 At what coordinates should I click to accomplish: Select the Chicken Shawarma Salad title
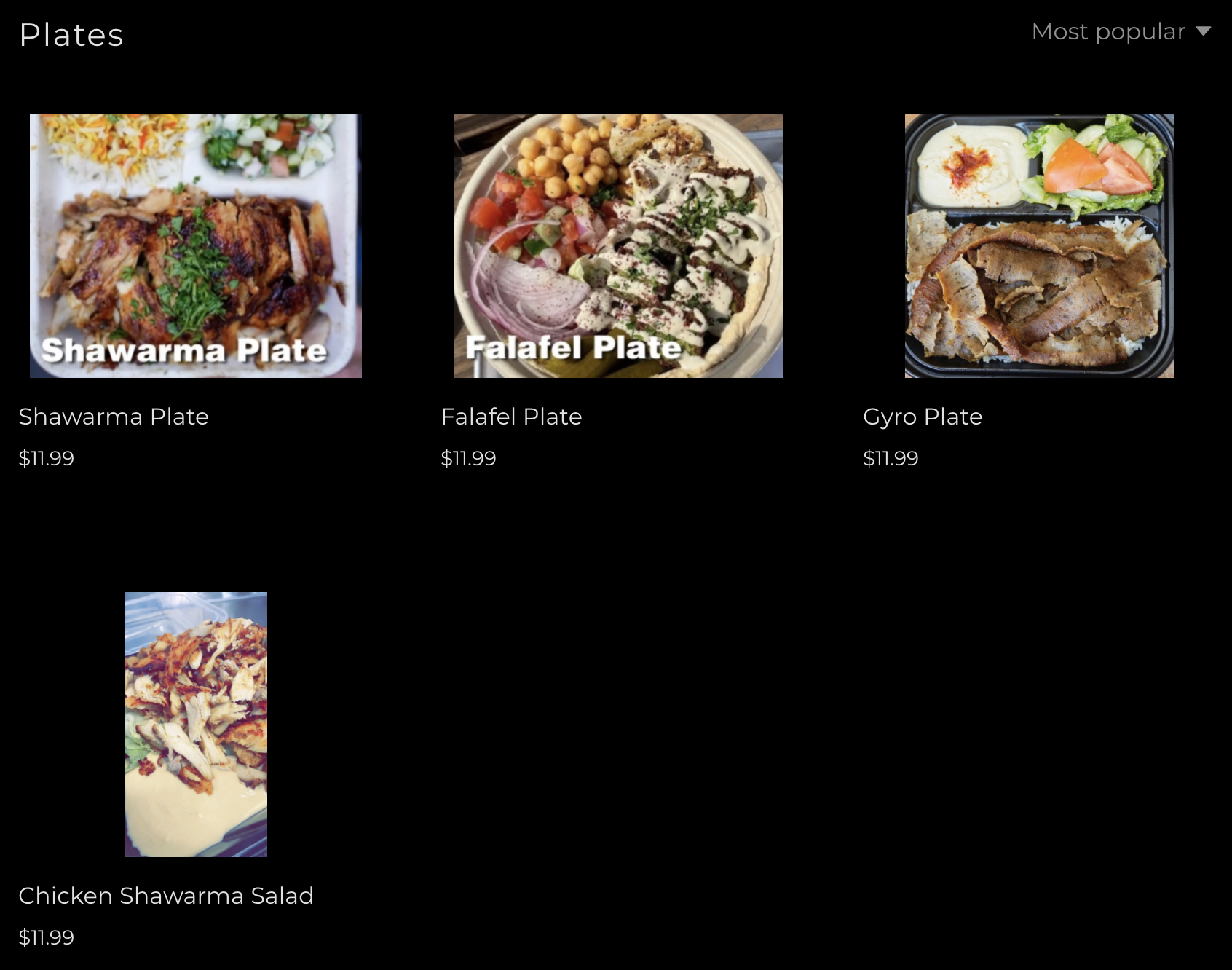[166, 896]
